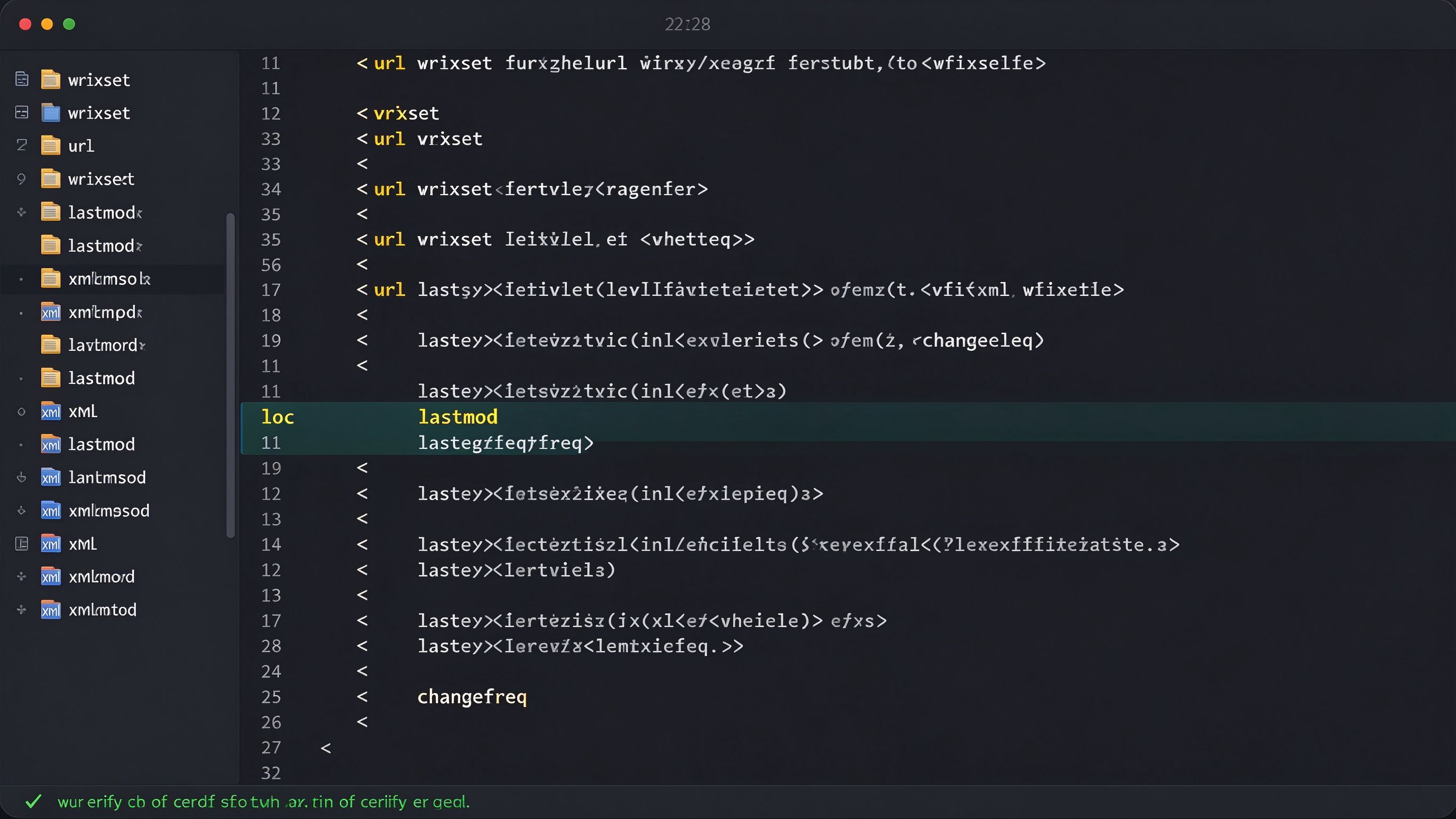
Task: Select the xmlbmsok row label
Action: pos(110,279)
